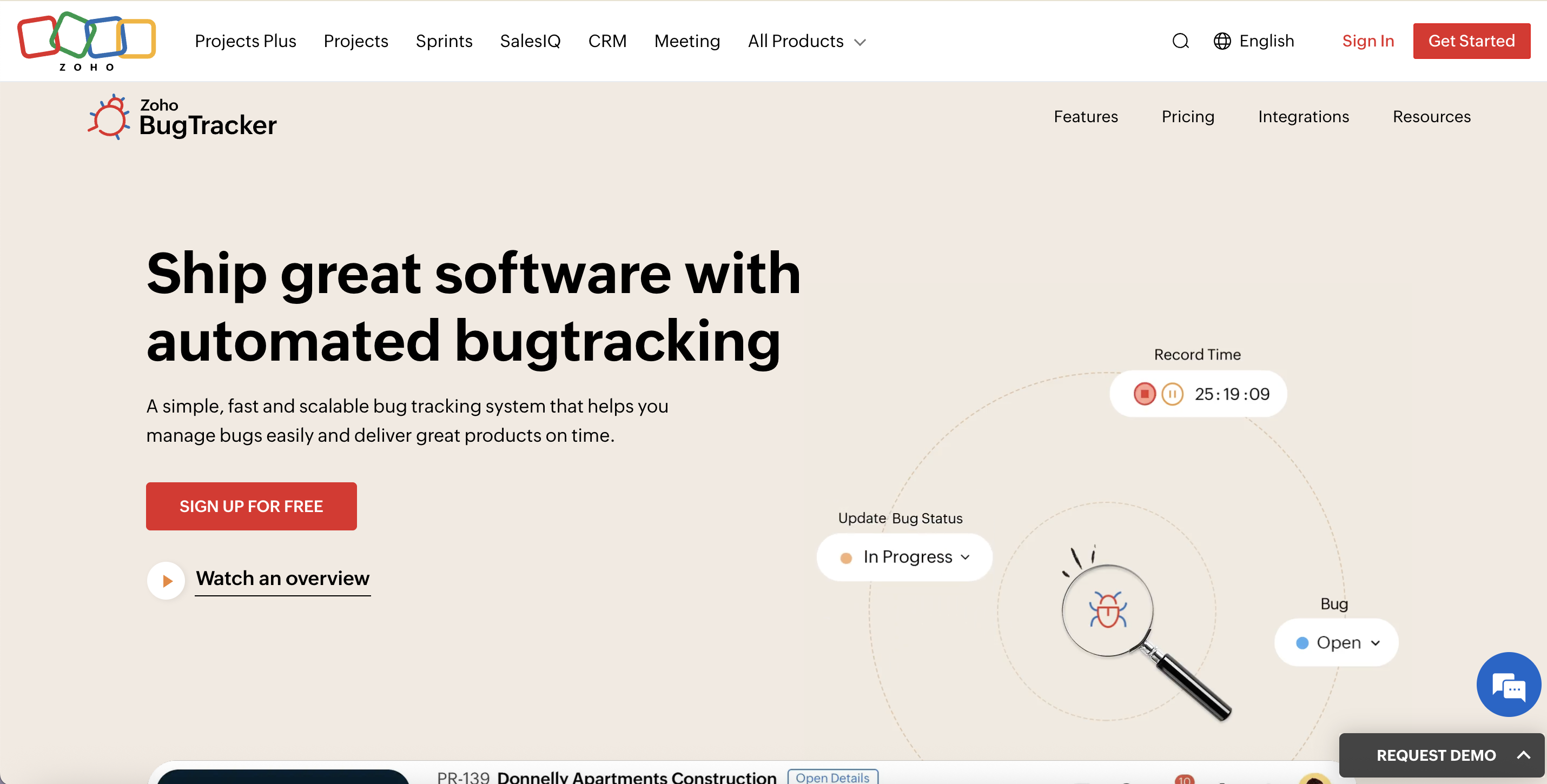Play the overview video with the play icon
Viewport: 1547px width, 784px height.
click(x=167, y=581)
